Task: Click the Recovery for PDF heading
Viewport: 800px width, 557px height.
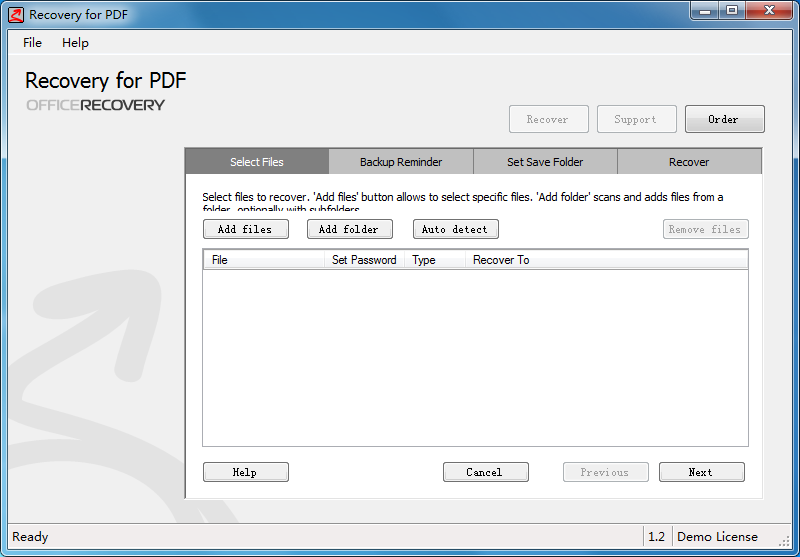Action: pos(106,81)
